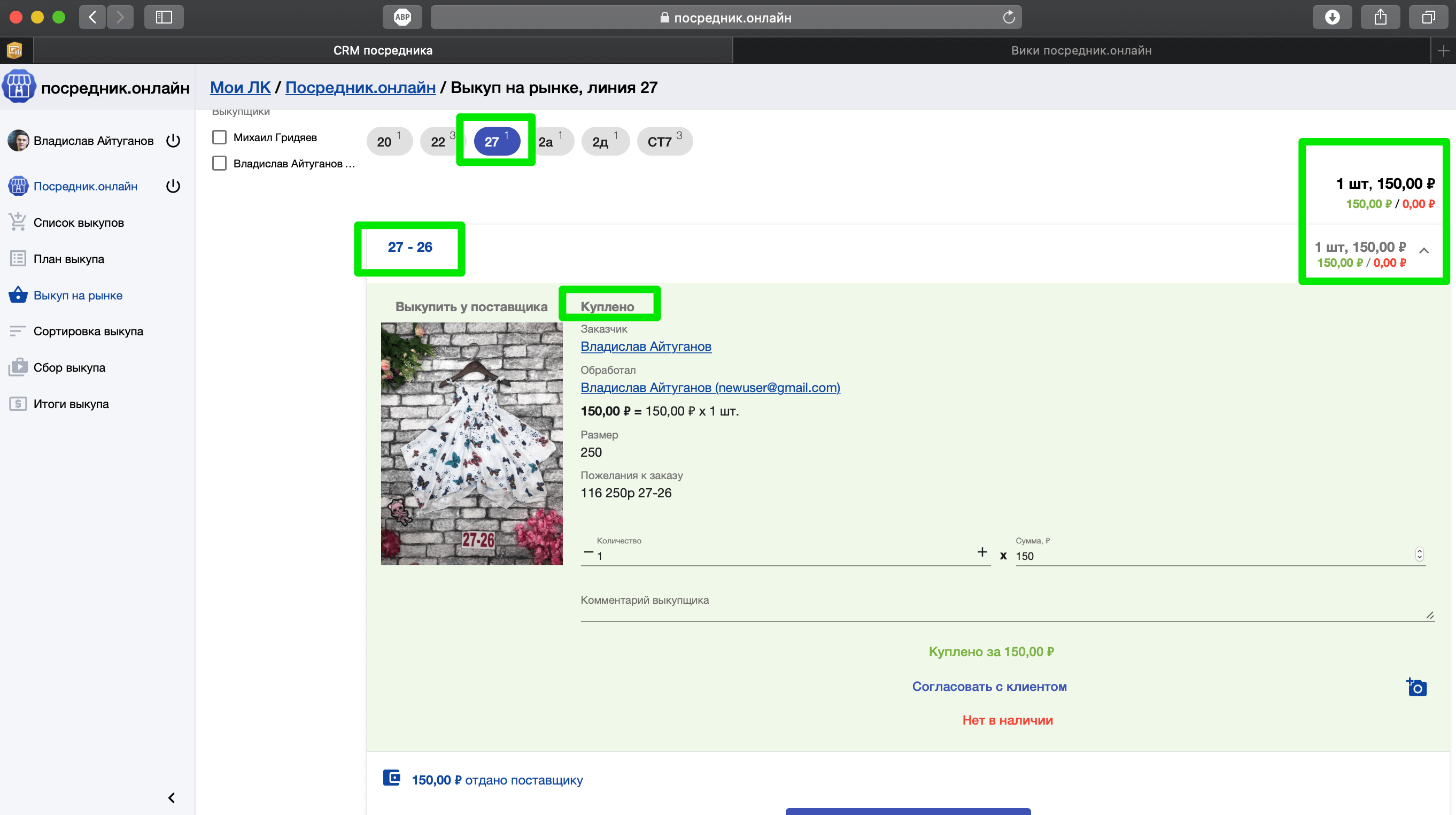
Task: Click the add photo camera icon
Action: click(1416, 687)
